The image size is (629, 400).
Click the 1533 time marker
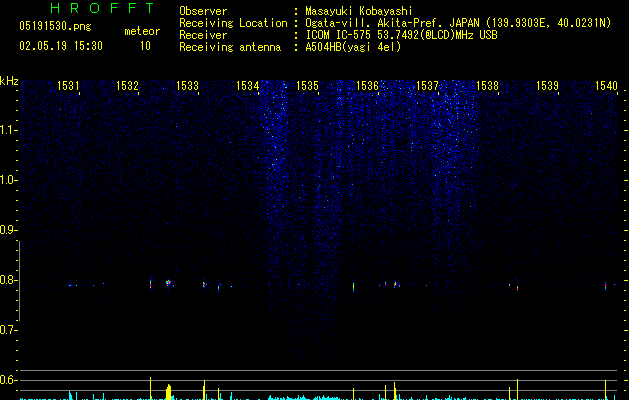pos(187,85)
